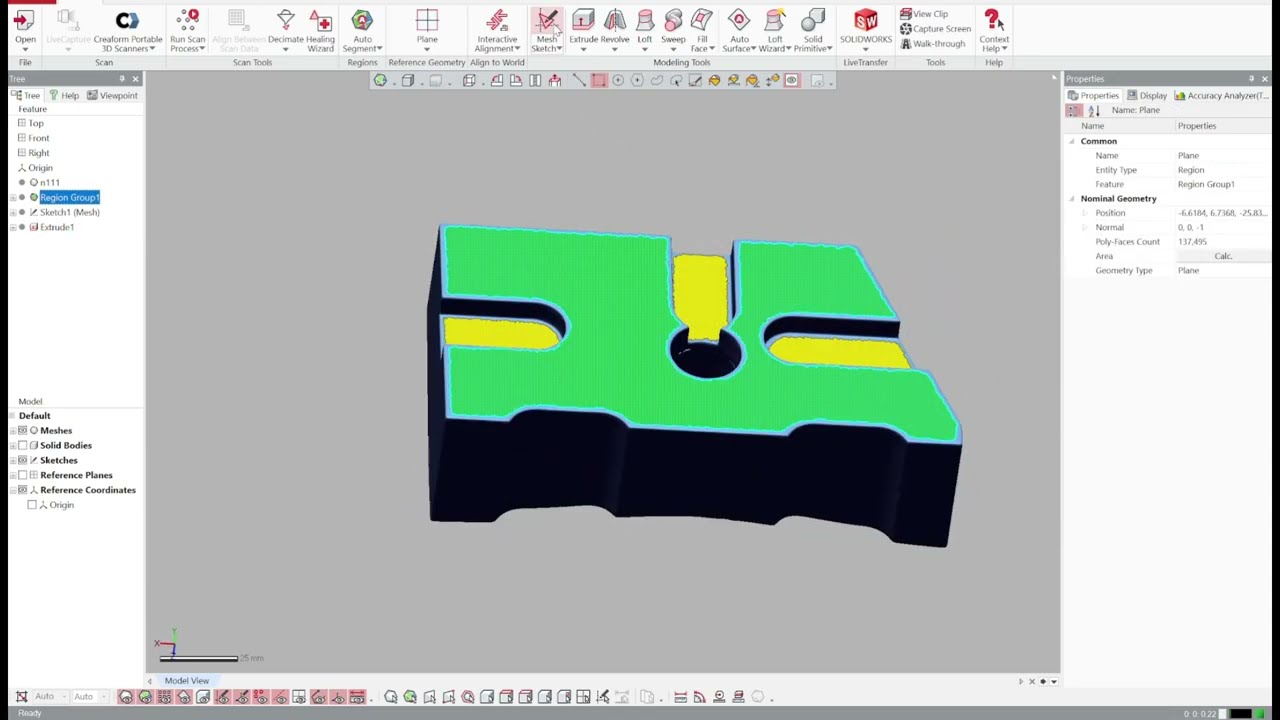This screenshot has width=1280, height=720.
Task: Click the Auto Segment icon
Action: [x=362, y=21]
